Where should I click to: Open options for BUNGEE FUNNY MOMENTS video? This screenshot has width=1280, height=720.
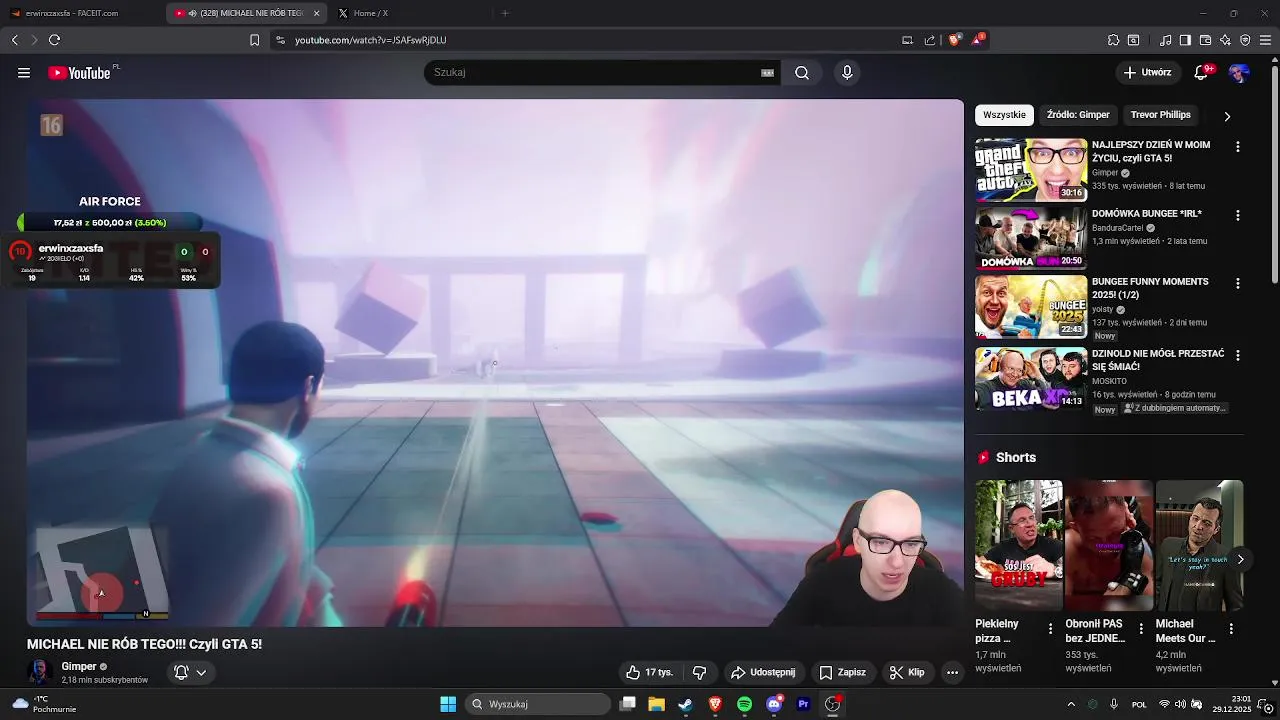click(x=1238, y=284)
